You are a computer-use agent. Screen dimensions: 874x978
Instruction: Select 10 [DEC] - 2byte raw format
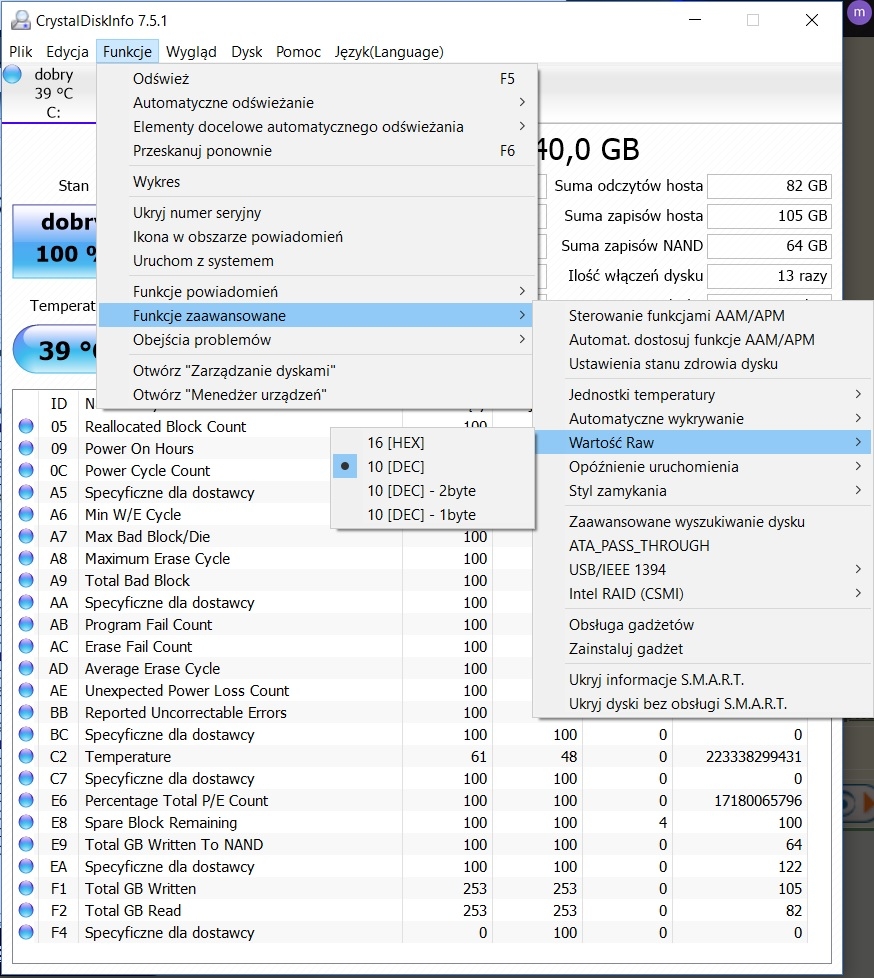432,491
